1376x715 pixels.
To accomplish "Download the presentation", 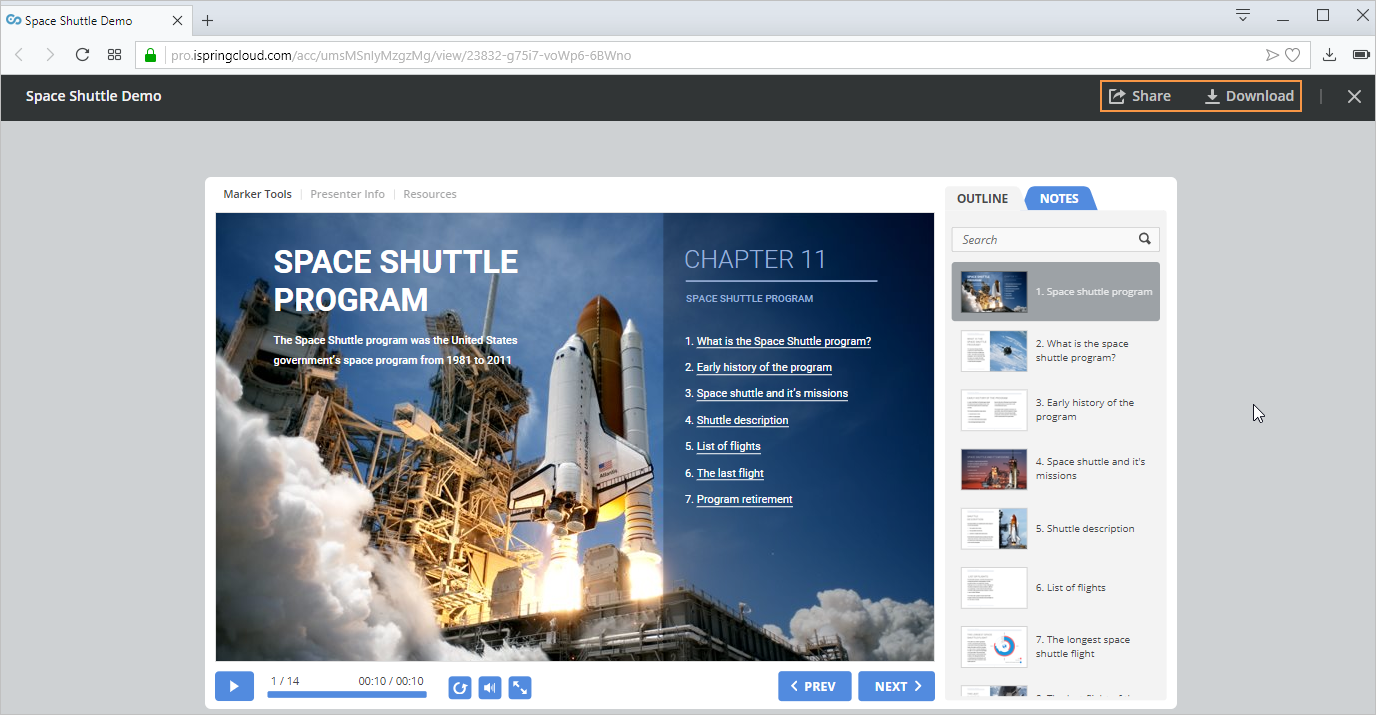I will (x=1249, y=96).
